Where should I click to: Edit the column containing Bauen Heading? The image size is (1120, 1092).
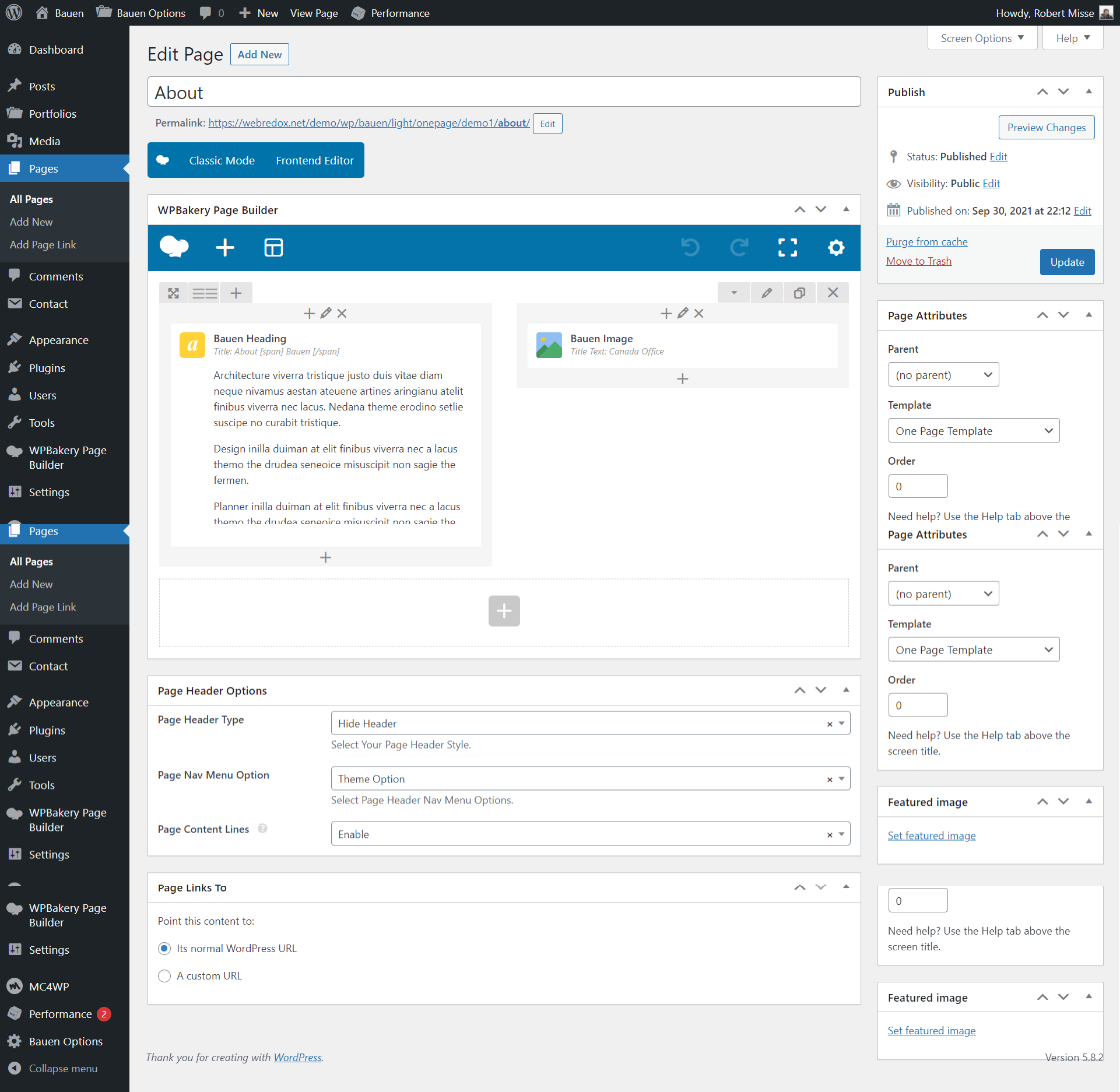(x=326, y=313)
